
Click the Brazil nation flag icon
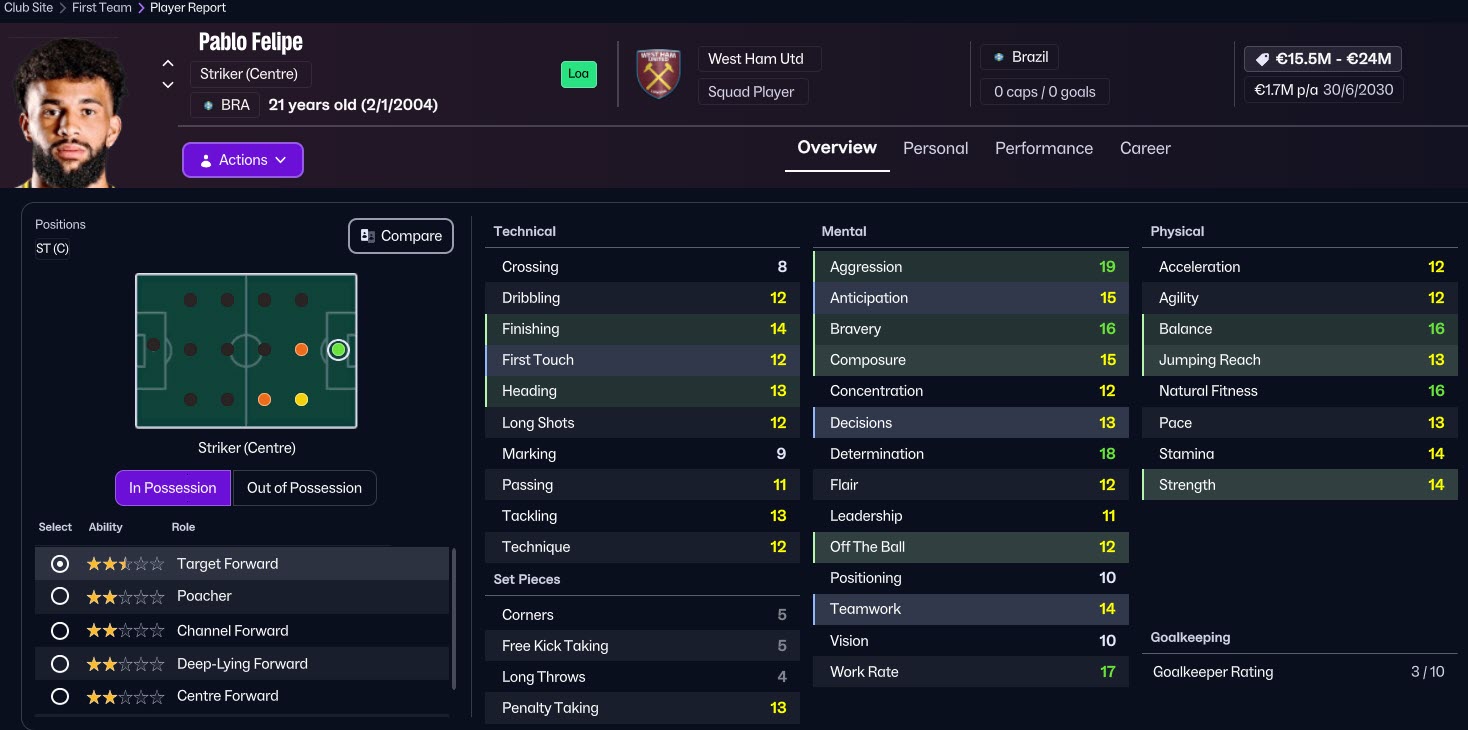pos(997,57)
